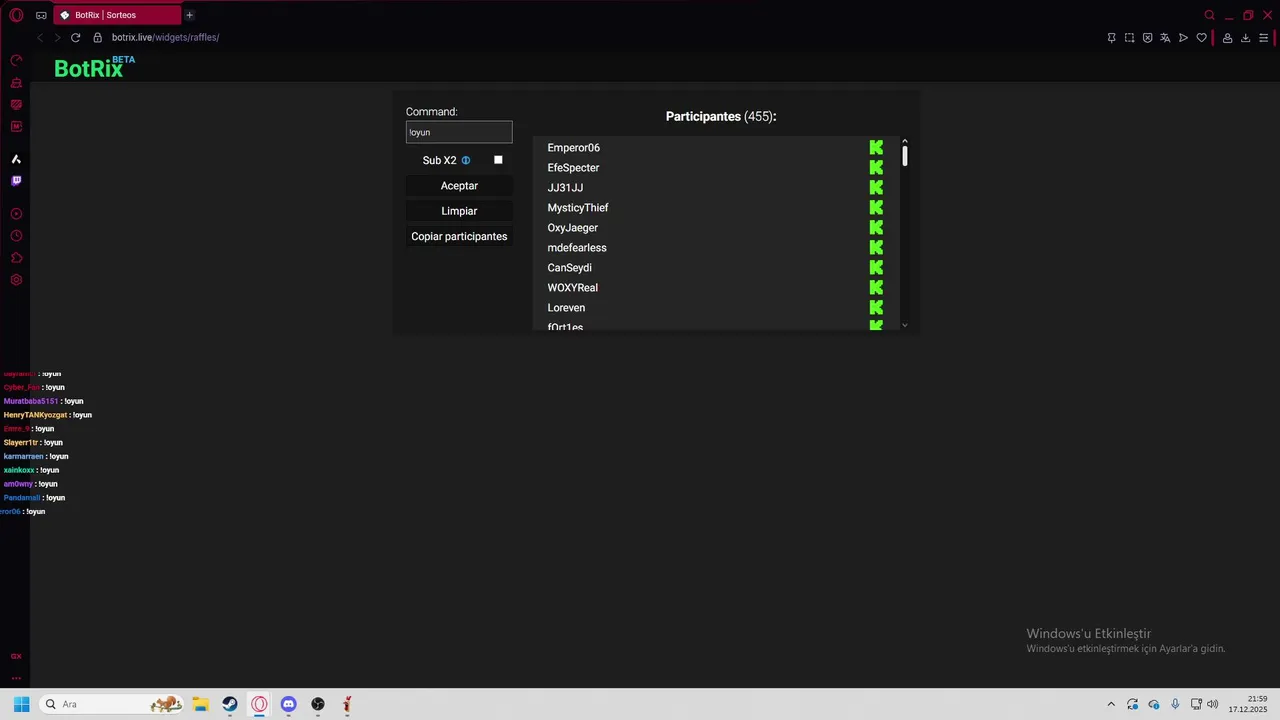Image resolution: width=1280 pixels, height=720 pixels.
Task: Take a snapshot with dashed-square icon
Action: (1129, 38)
